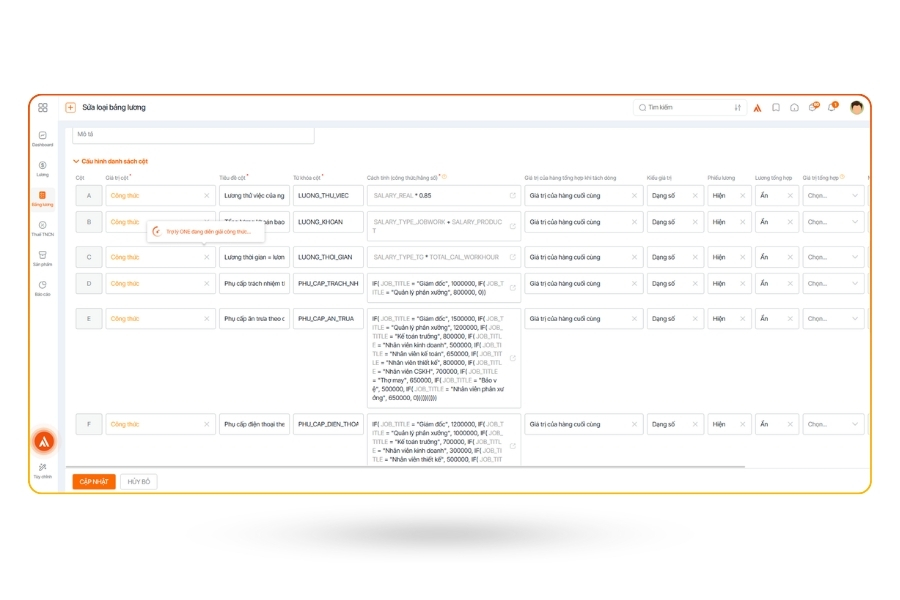The height and width of the screenshot is (600, 900).
Task: Open Giá trị tổng hợp Chọn dropdown row F
Action: pos(833,424)
